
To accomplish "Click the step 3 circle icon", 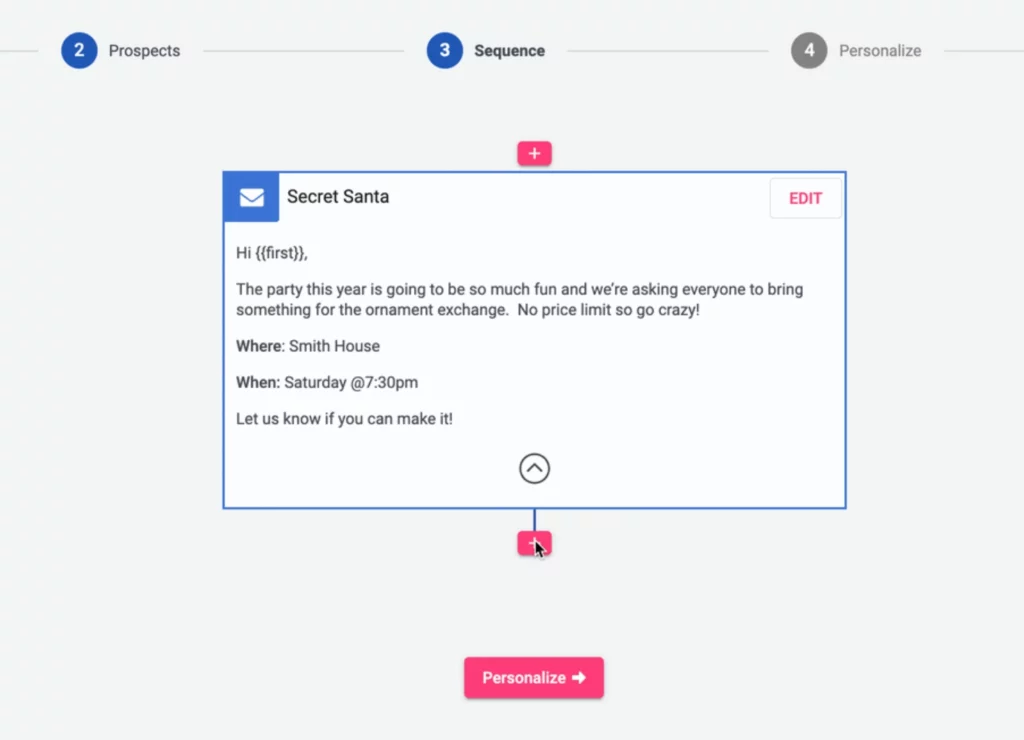I will click(x=445, y=50).
